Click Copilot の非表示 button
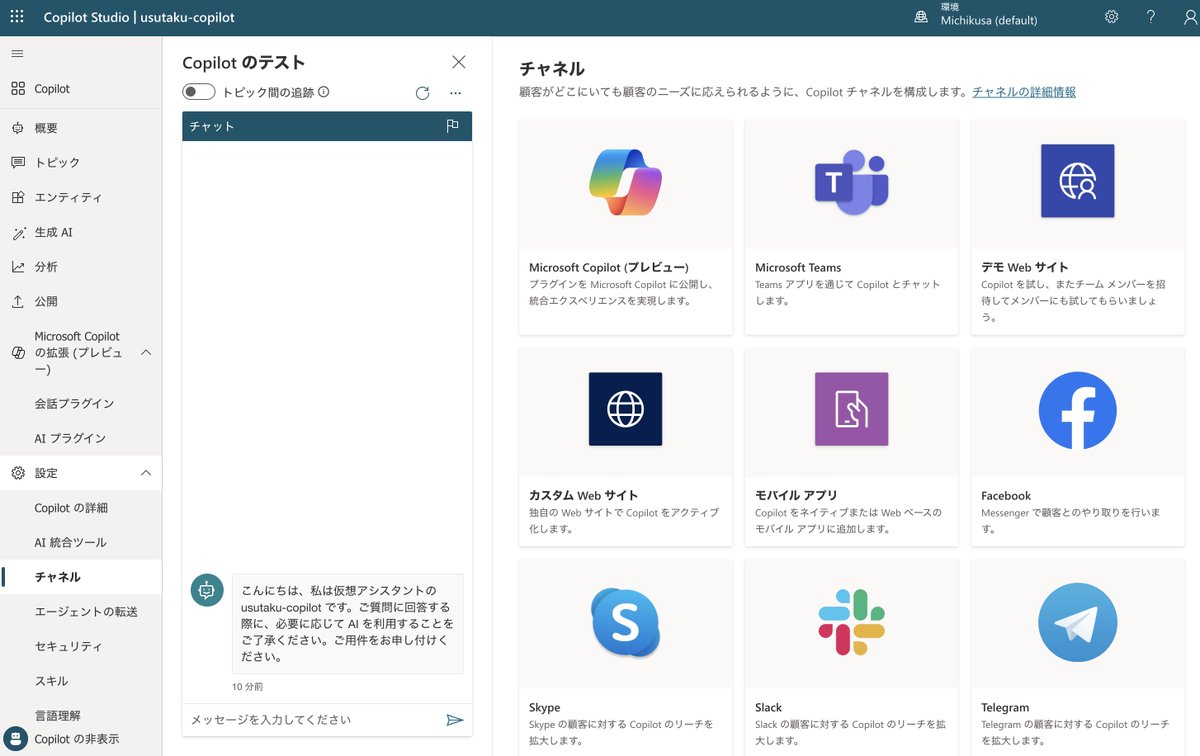This screenshot has height=756, width=1200. [77, 739]
